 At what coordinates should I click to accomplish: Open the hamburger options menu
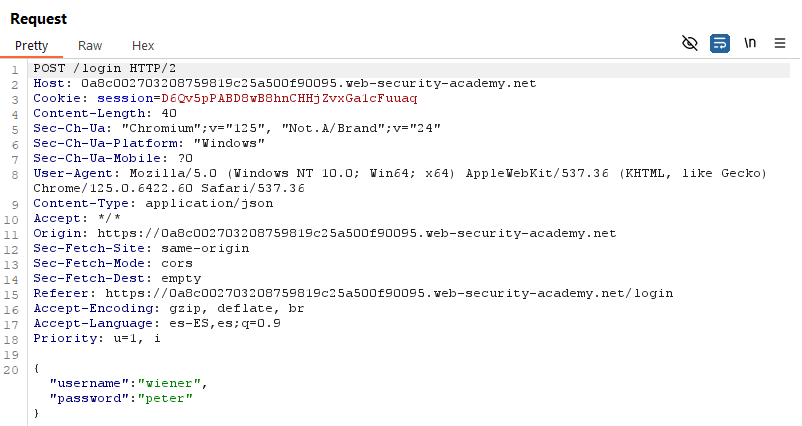tap(780, 43)
